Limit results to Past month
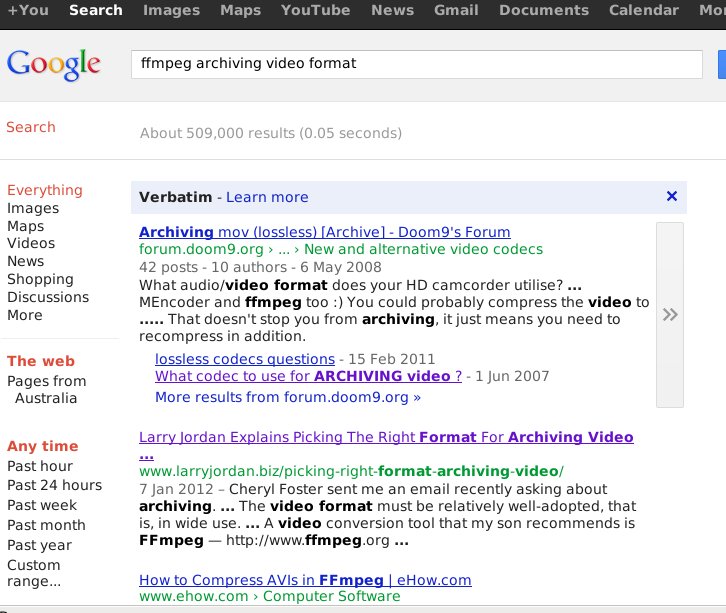The height and width of the screenshot is (613, 726). (46, 525)
